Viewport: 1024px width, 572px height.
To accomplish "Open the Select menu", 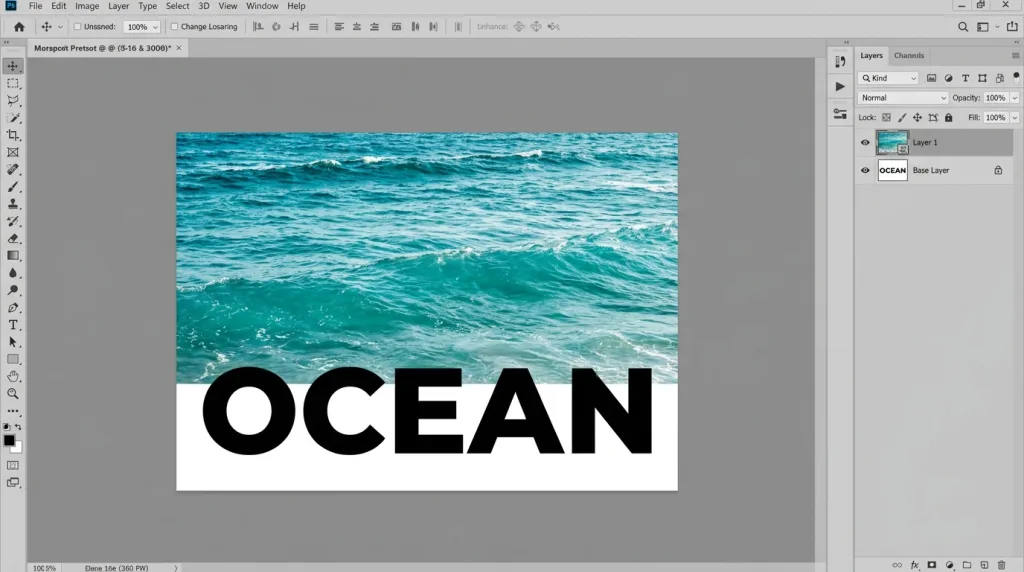I will pos(177,6).
